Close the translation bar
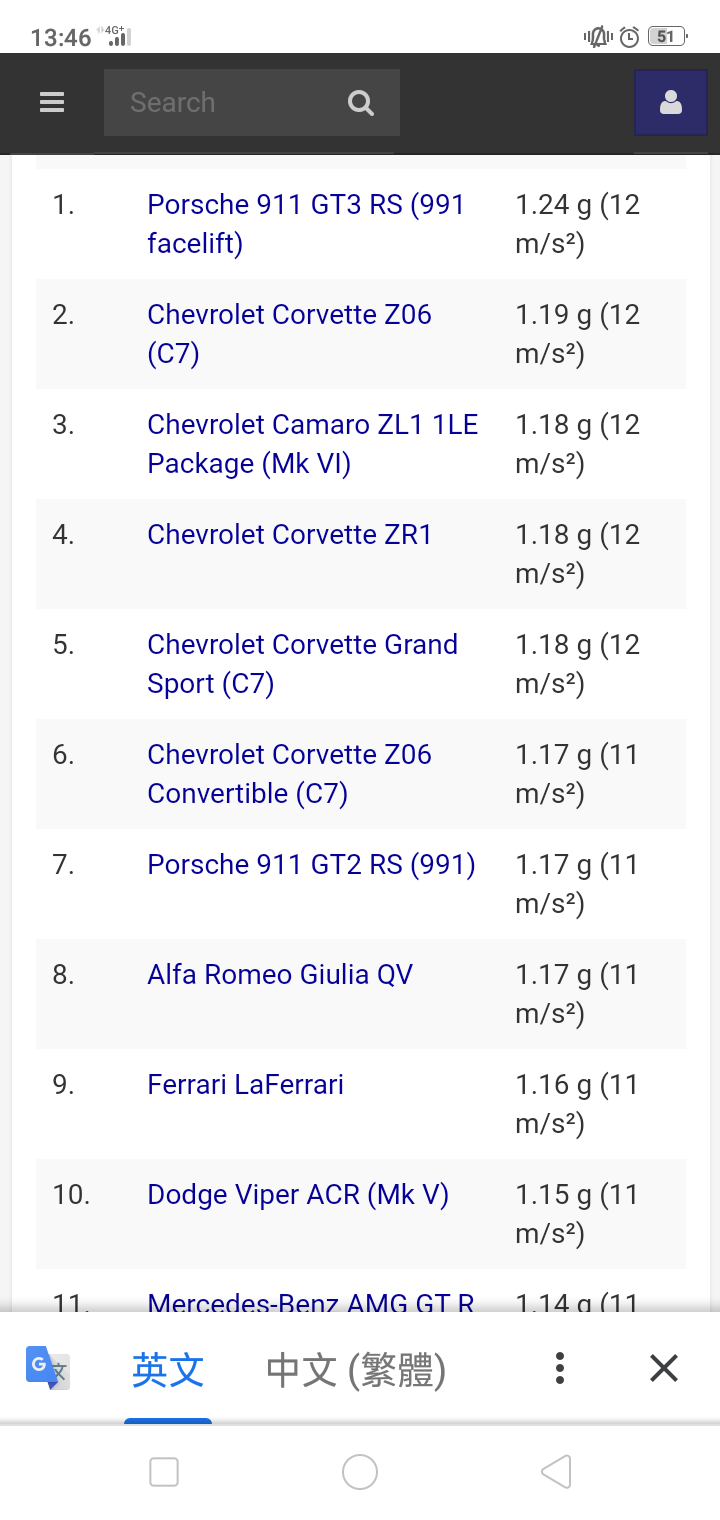Viewport: 720px width, 1520px height. 664,1368
